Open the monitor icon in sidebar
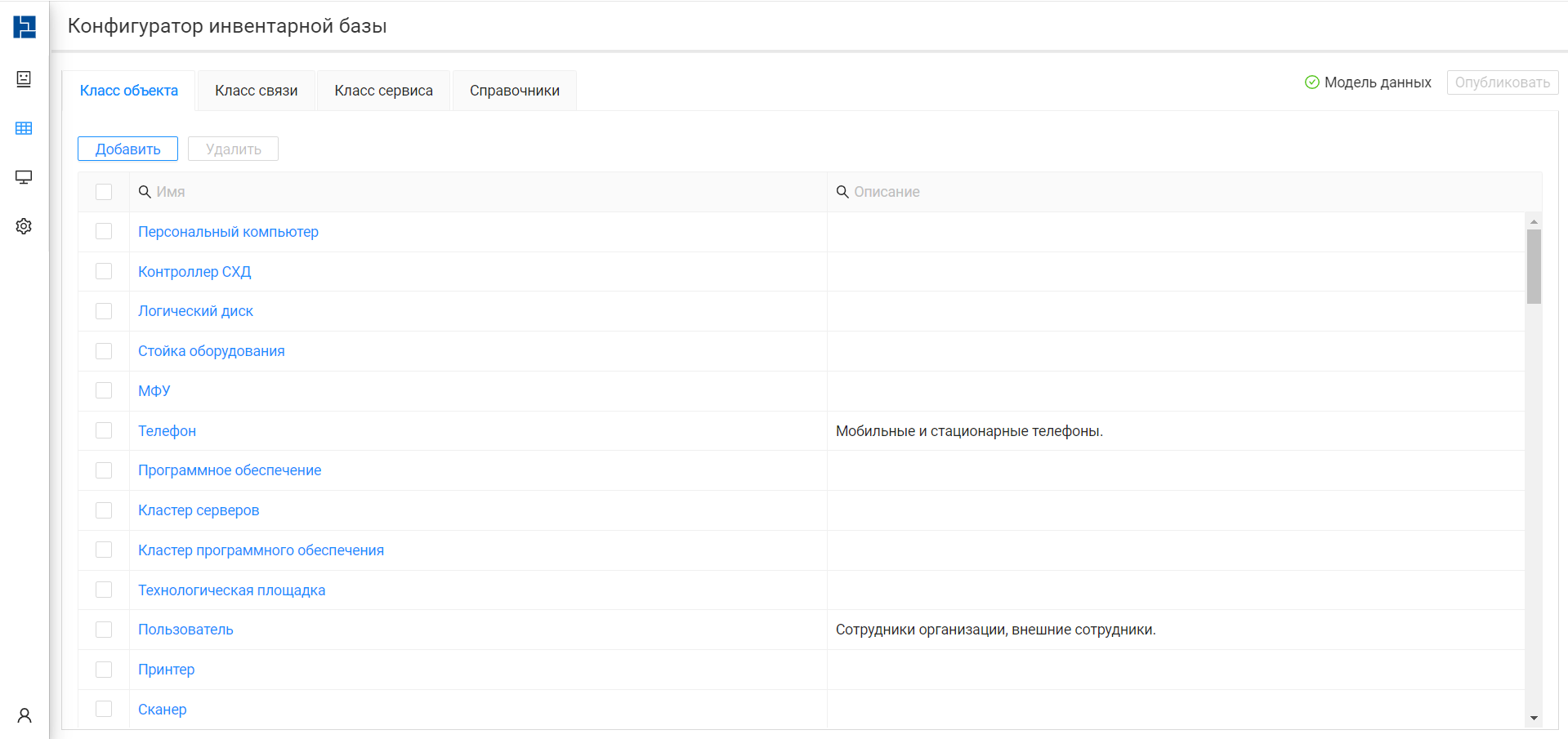This screenshot has width=1568, height=739. point(24,177)
